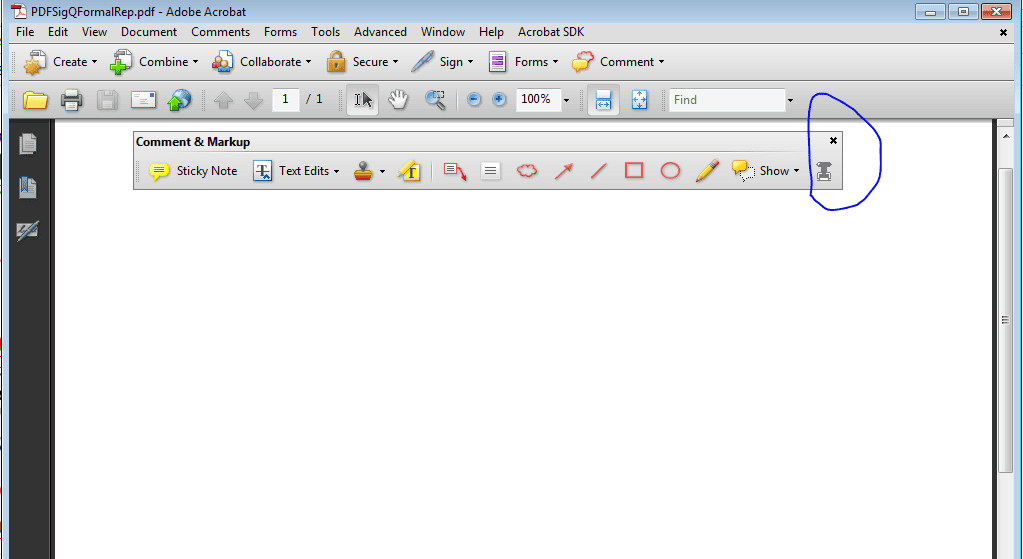Click the Print icon
The image size is (1023, 559).
tap(71, 100)
